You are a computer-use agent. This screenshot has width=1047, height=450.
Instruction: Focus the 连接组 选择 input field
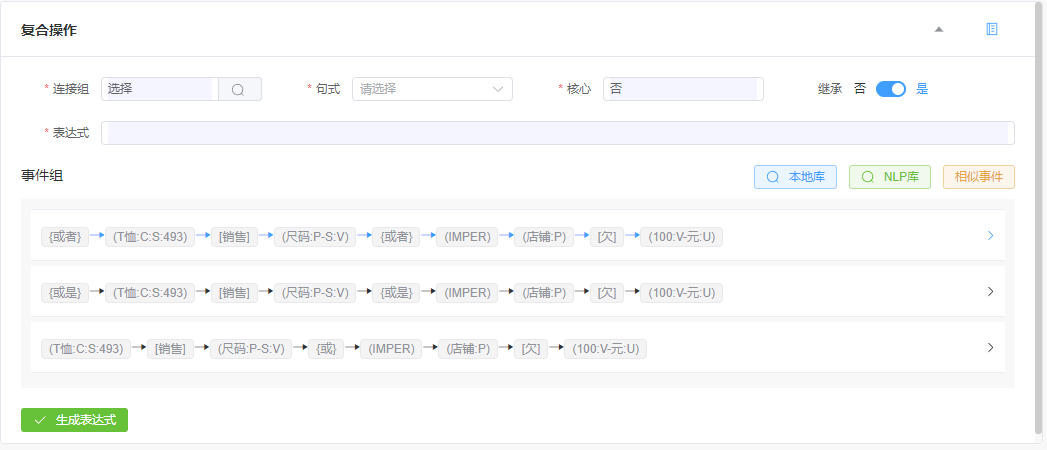[x=160, y=89]
